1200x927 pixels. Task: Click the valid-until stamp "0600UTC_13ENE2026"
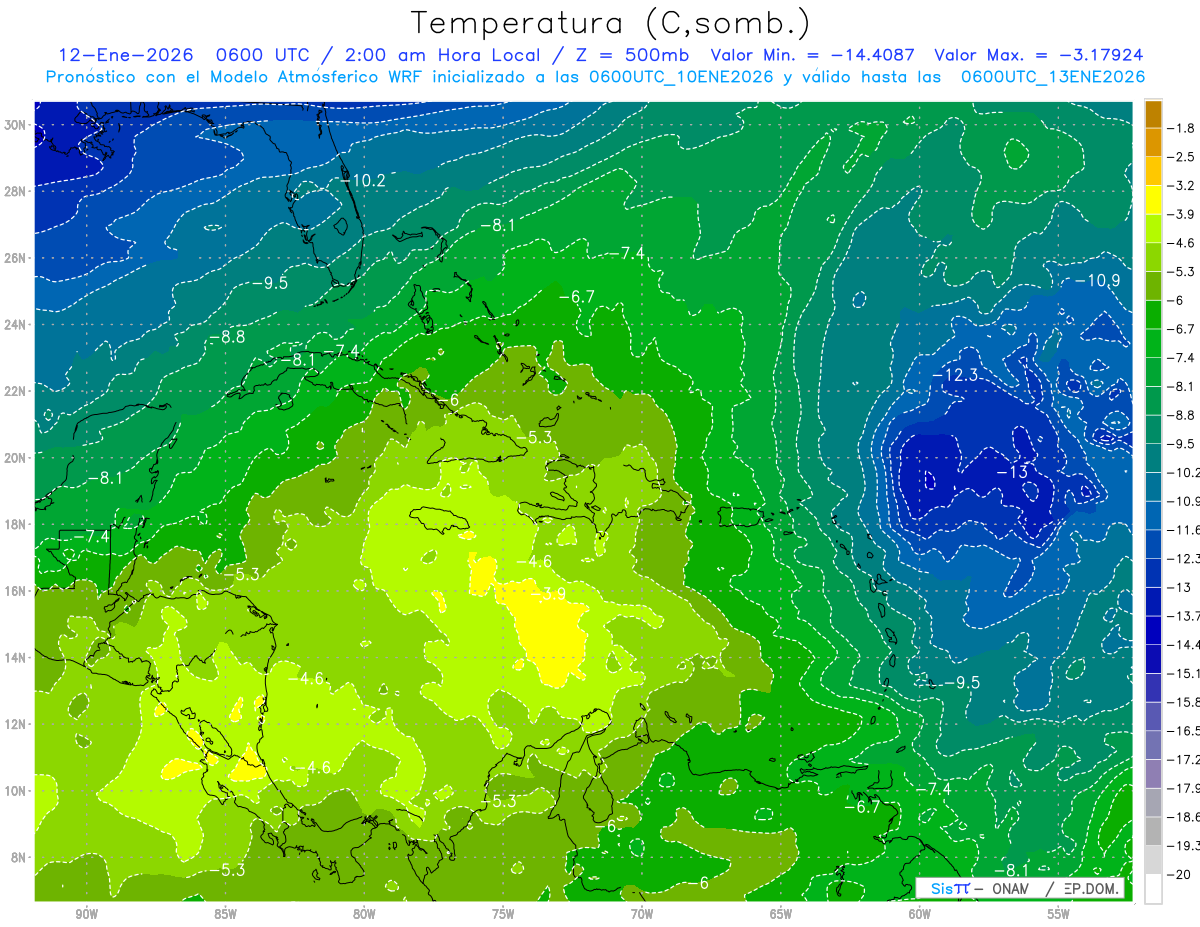click(1052, 77)
